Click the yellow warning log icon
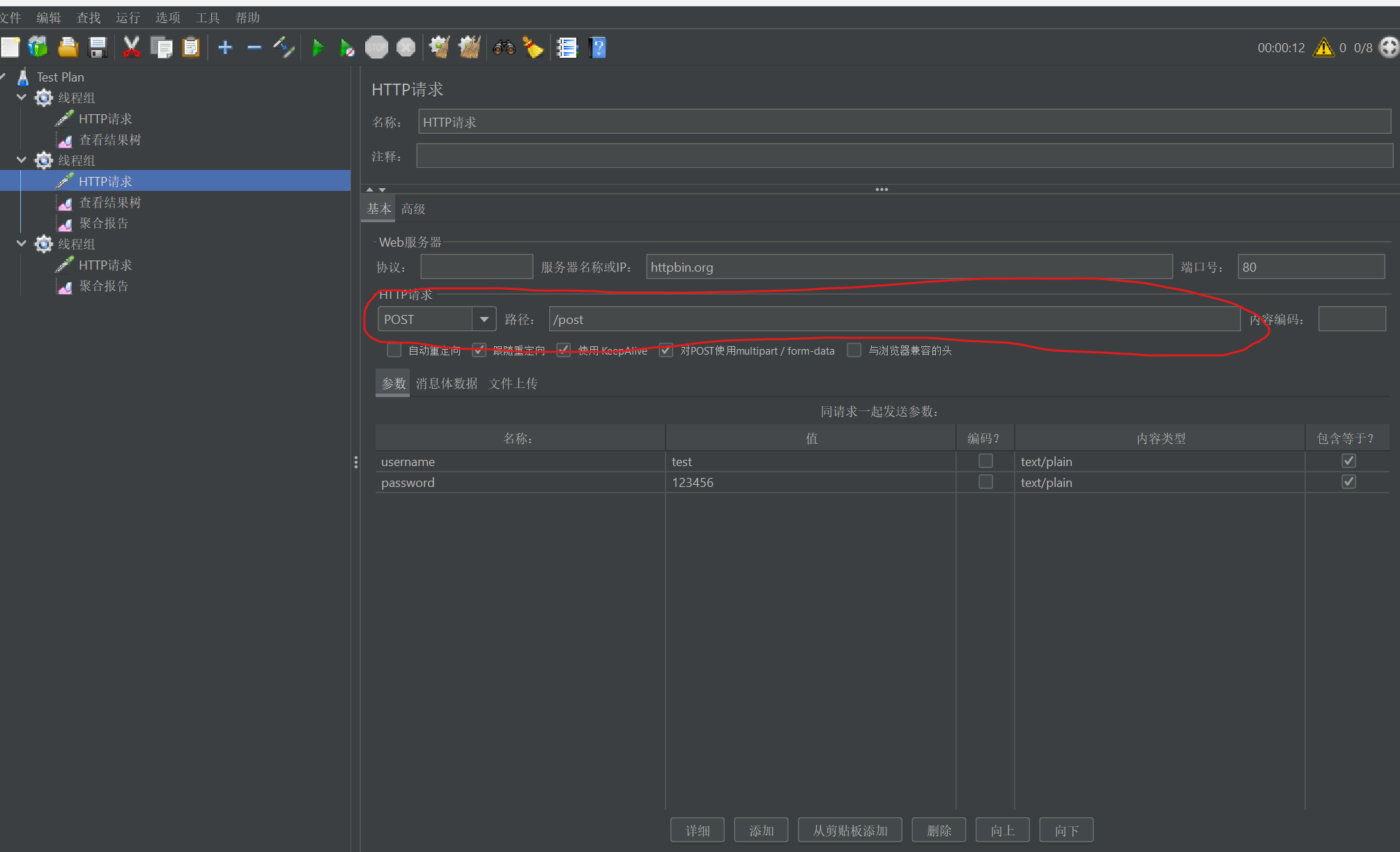Image resolution: width=1400 pixels, height=852 pixels. pos(1323,47)
